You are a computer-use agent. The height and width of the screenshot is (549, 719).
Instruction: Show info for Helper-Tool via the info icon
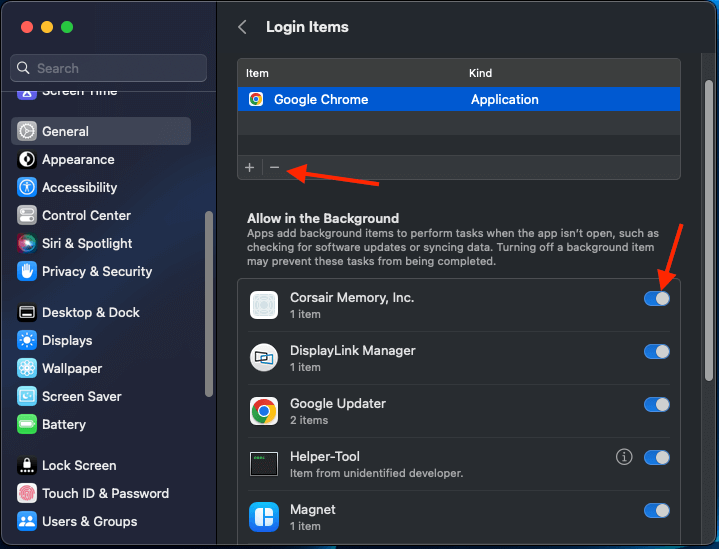point(624,457)
